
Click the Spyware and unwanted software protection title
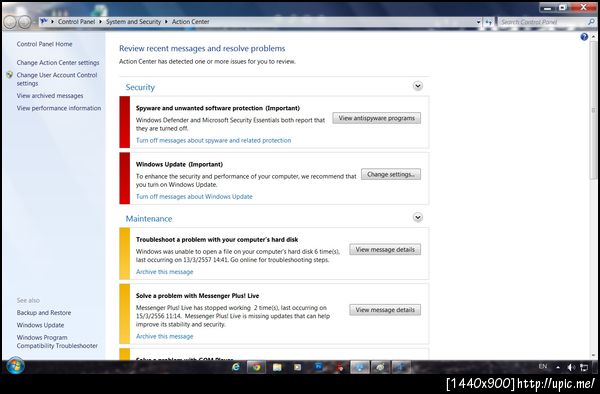[x=218, y=108]
